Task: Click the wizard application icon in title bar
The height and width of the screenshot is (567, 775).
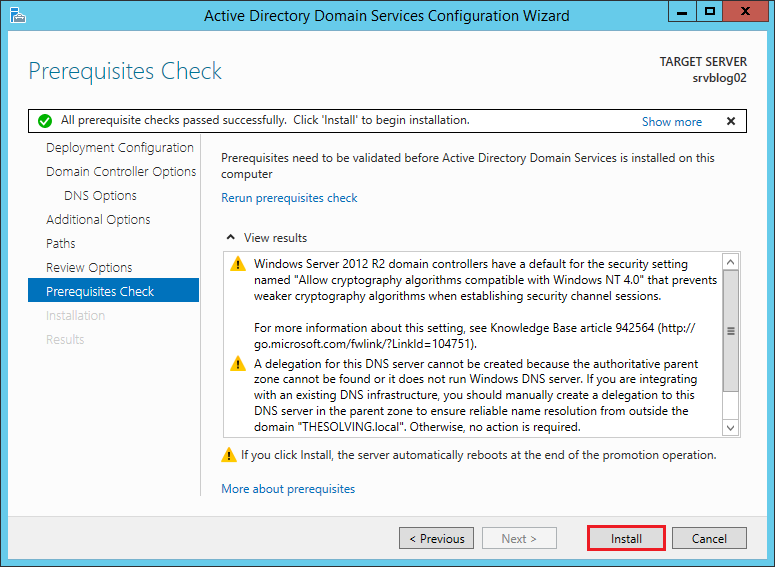Action: [18, 15]
